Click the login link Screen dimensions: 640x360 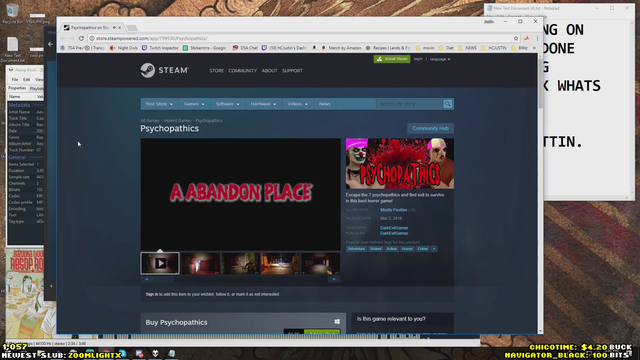(418, 59)
